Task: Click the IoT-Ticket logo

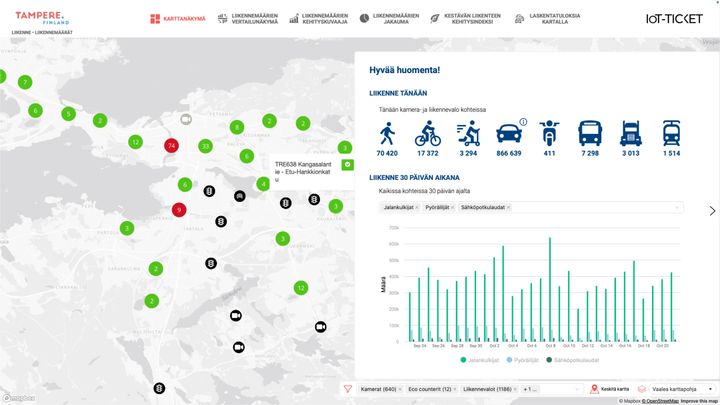Action: point(674,19)
